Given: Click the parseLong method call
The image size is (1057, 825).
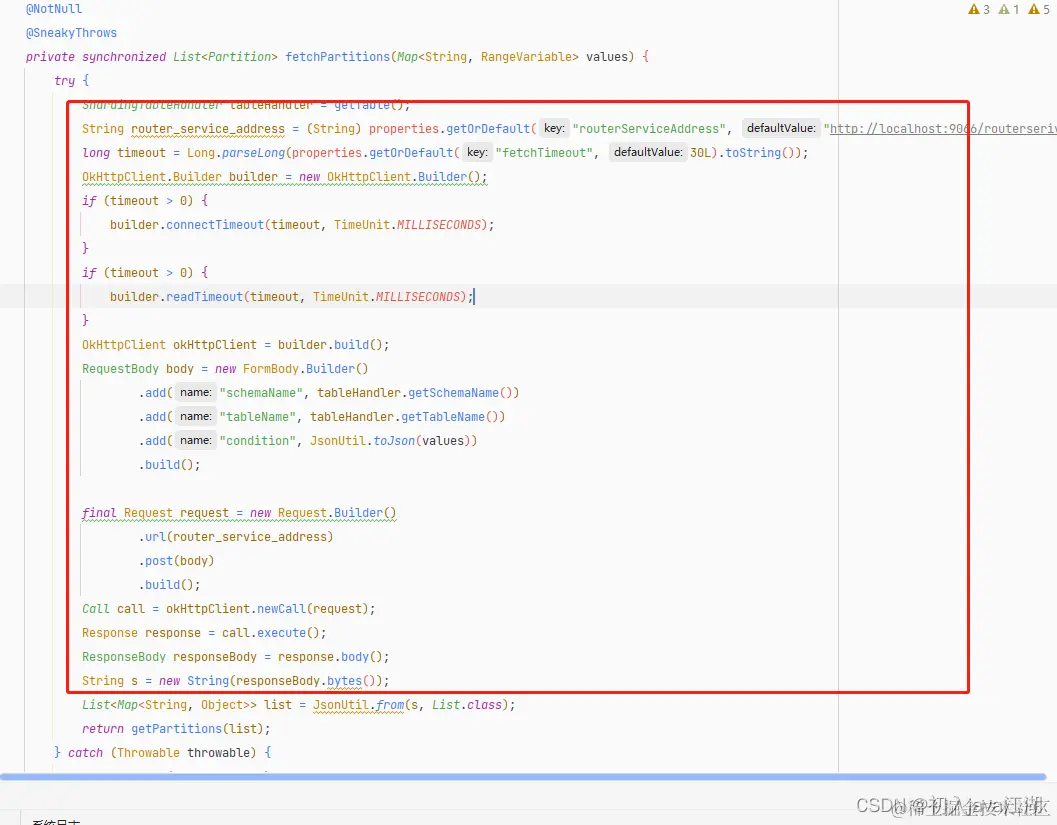Looking at the screenshot, I should pyautogui.click(x=253, y=153).
